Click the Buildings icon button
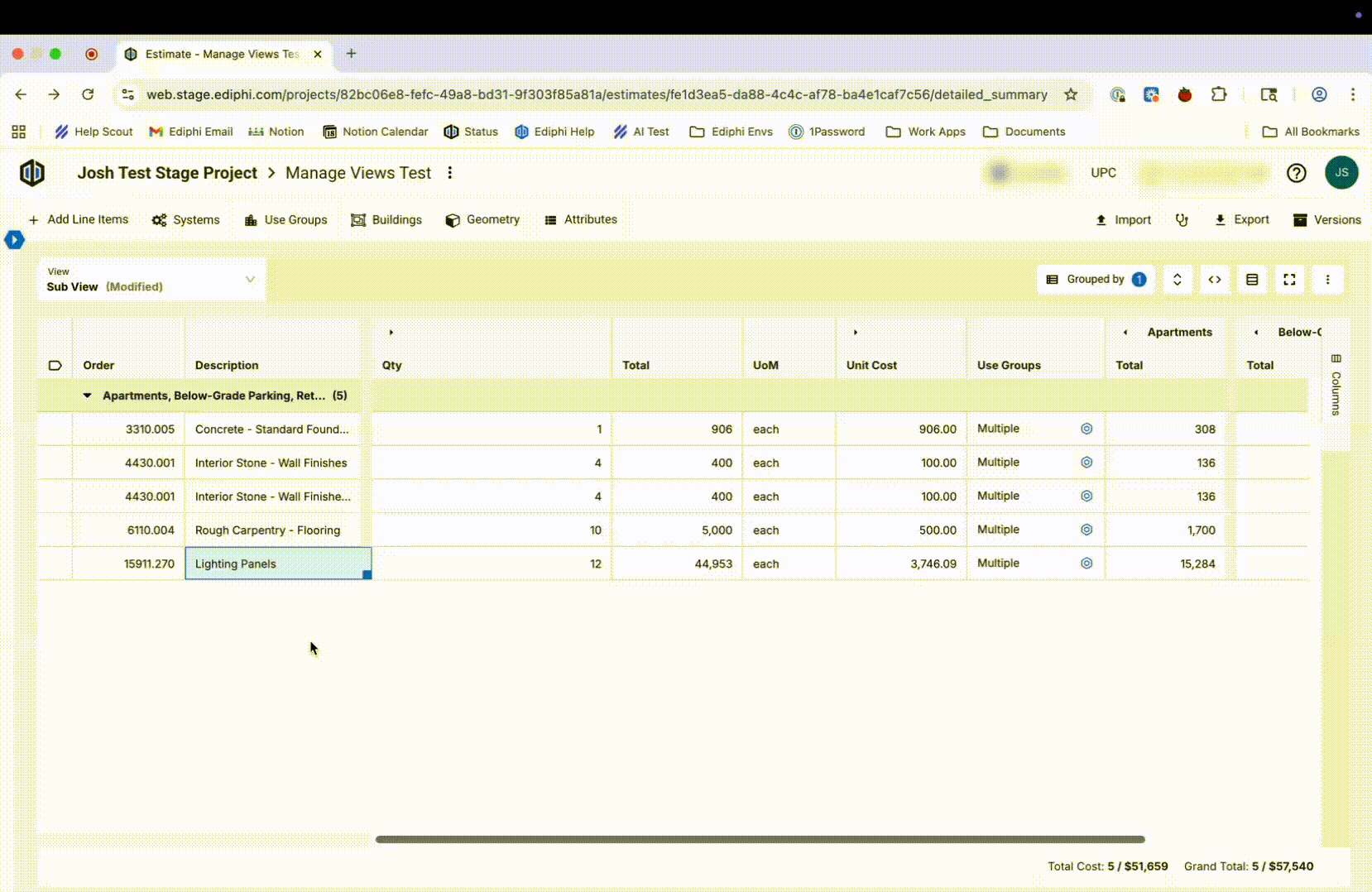The height and width of the screenshot is (892, 1372). [358, 220]
